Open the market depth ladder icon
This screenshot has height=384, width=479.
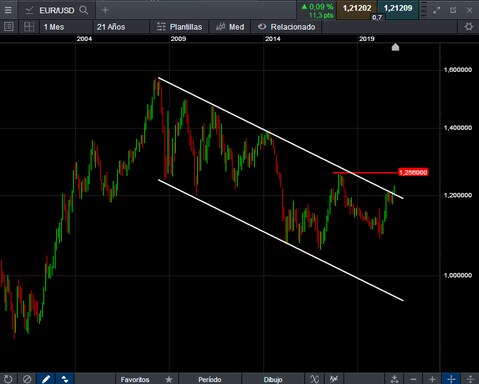pyautogui.click(x=424, y=10)
